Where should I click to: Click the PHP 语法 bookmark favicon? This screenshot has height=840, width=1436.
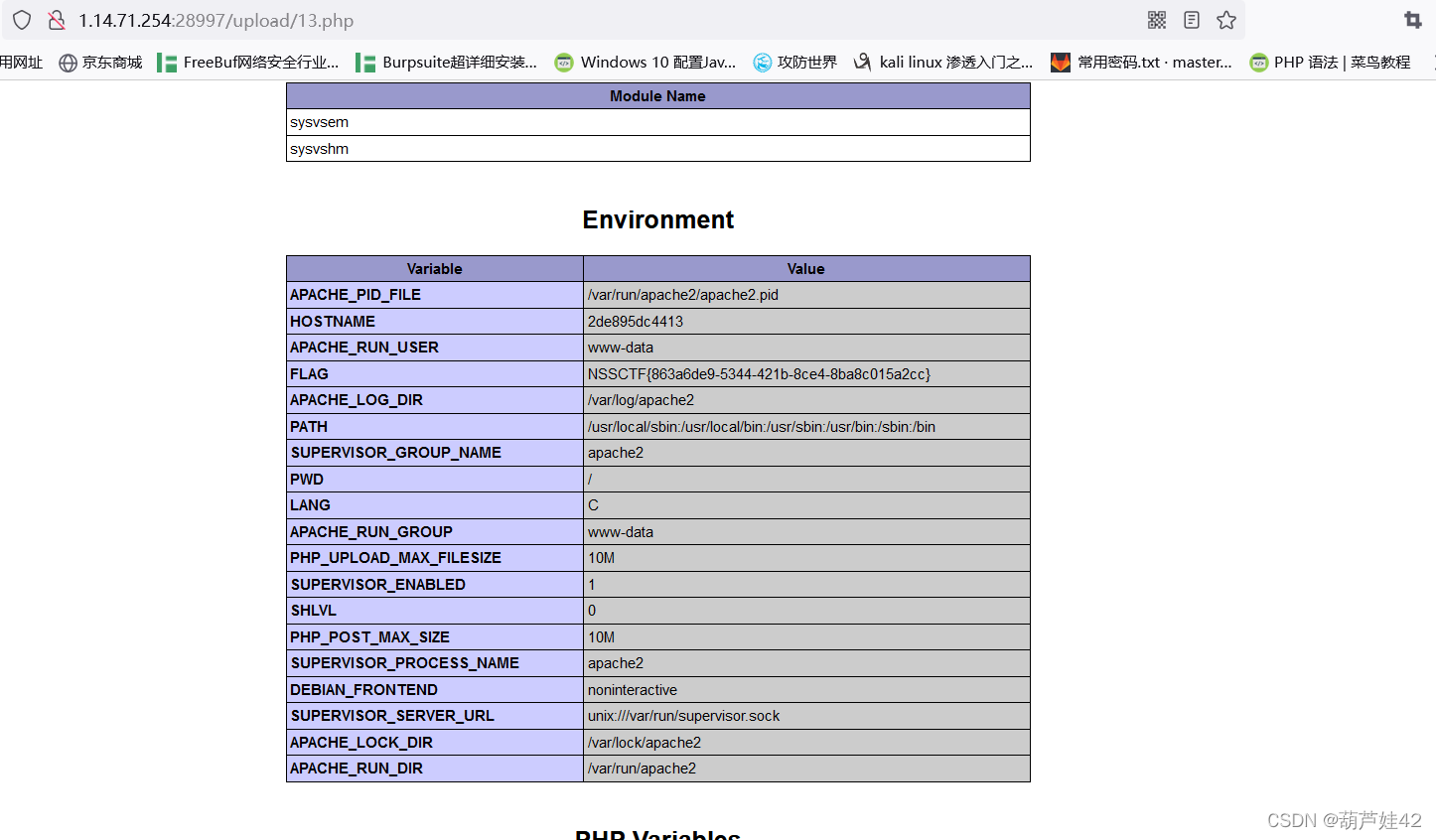[1259, 63]
